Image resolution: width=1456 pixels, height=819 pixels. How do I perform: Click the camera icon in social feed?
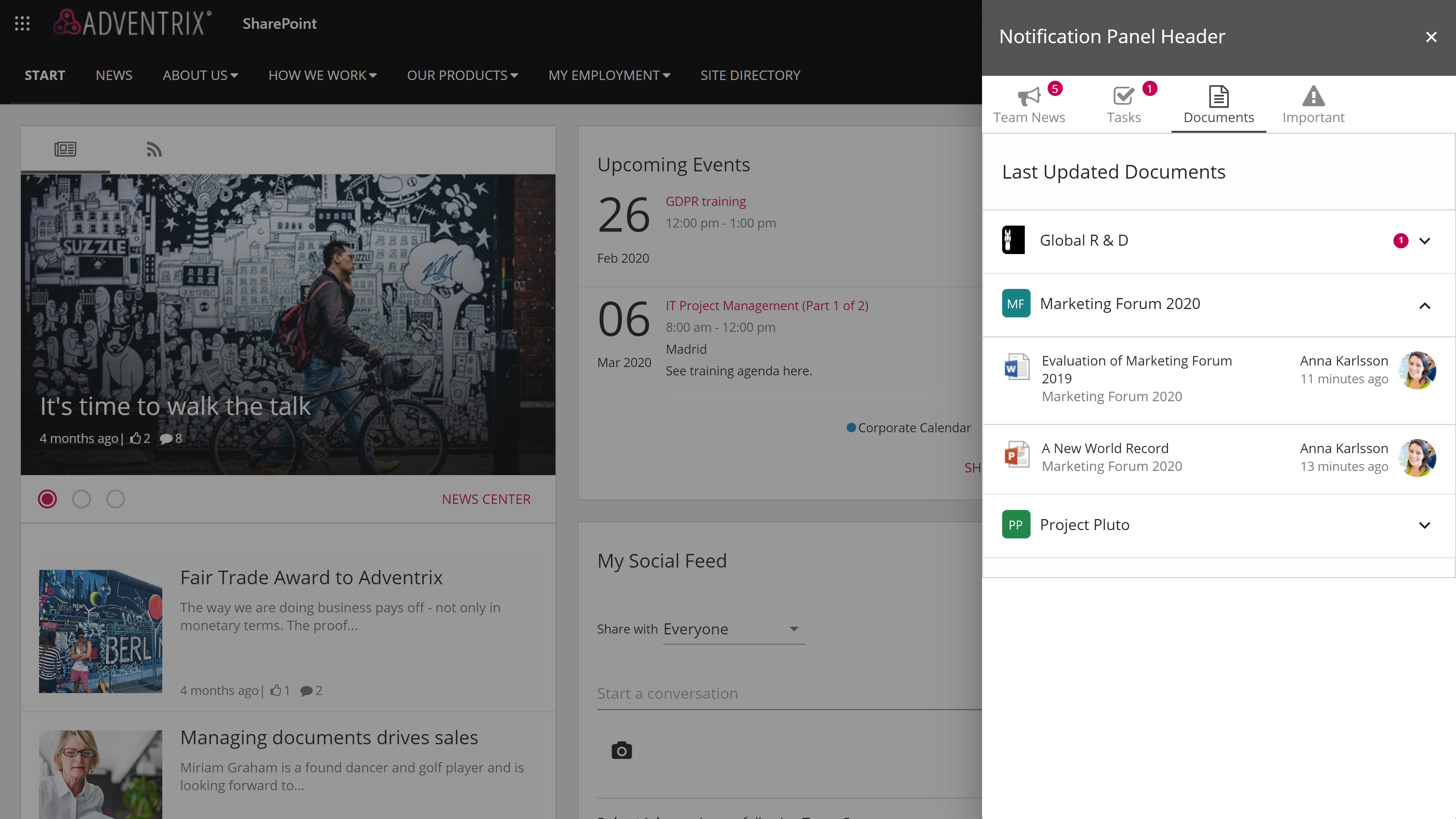click(621, 751)
